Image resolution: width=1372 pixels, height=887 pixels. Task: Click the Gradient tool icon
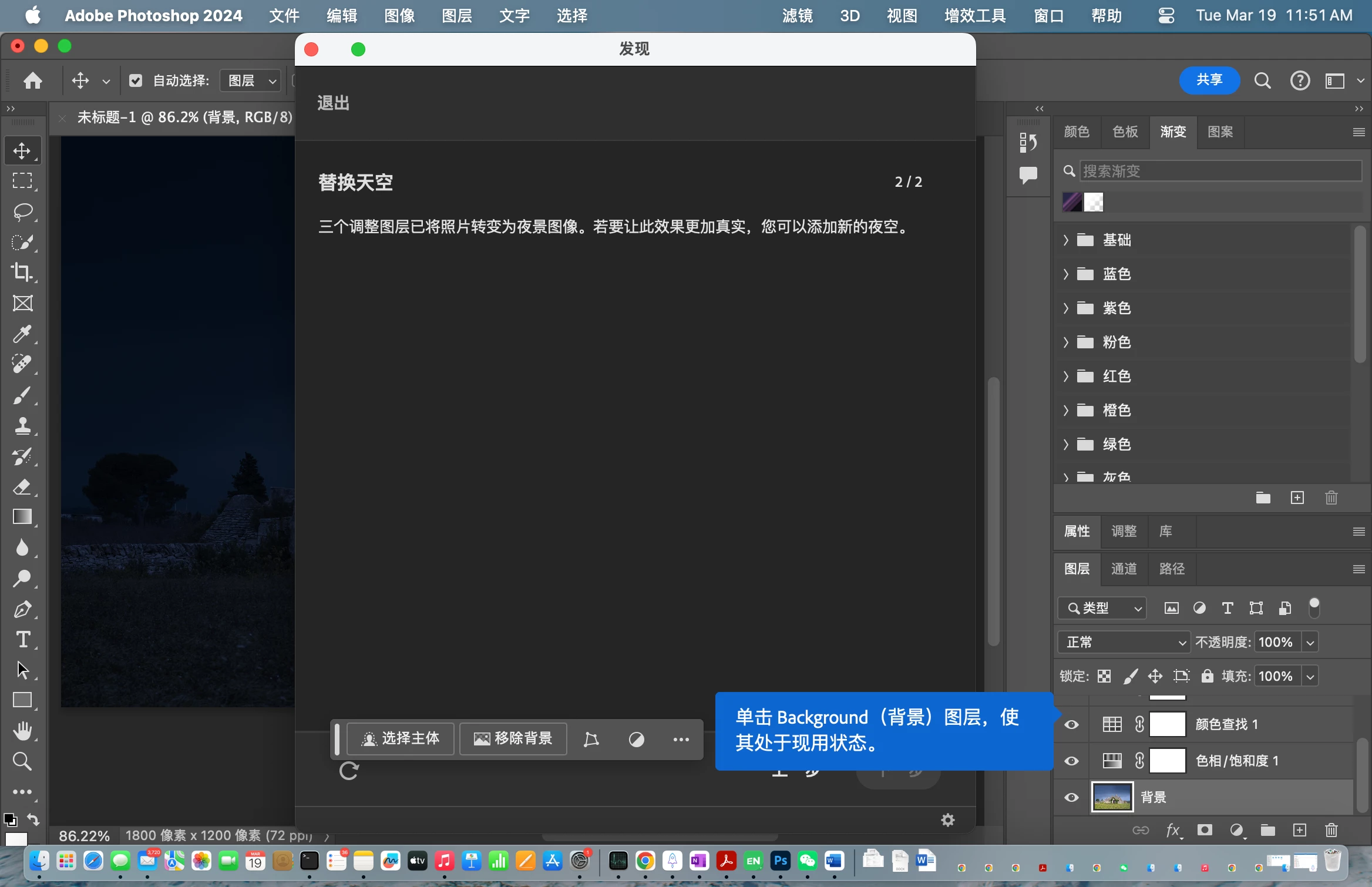22,517
